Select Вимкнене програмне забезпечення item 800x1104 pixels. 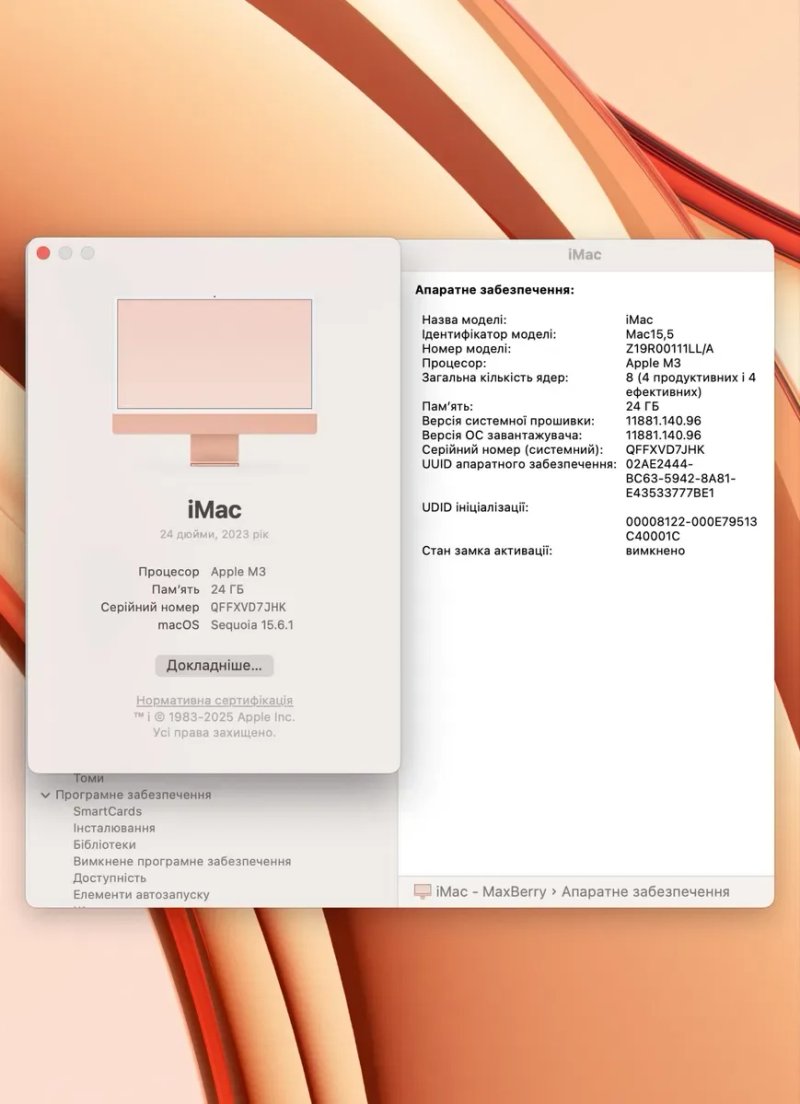click(182, 861)
